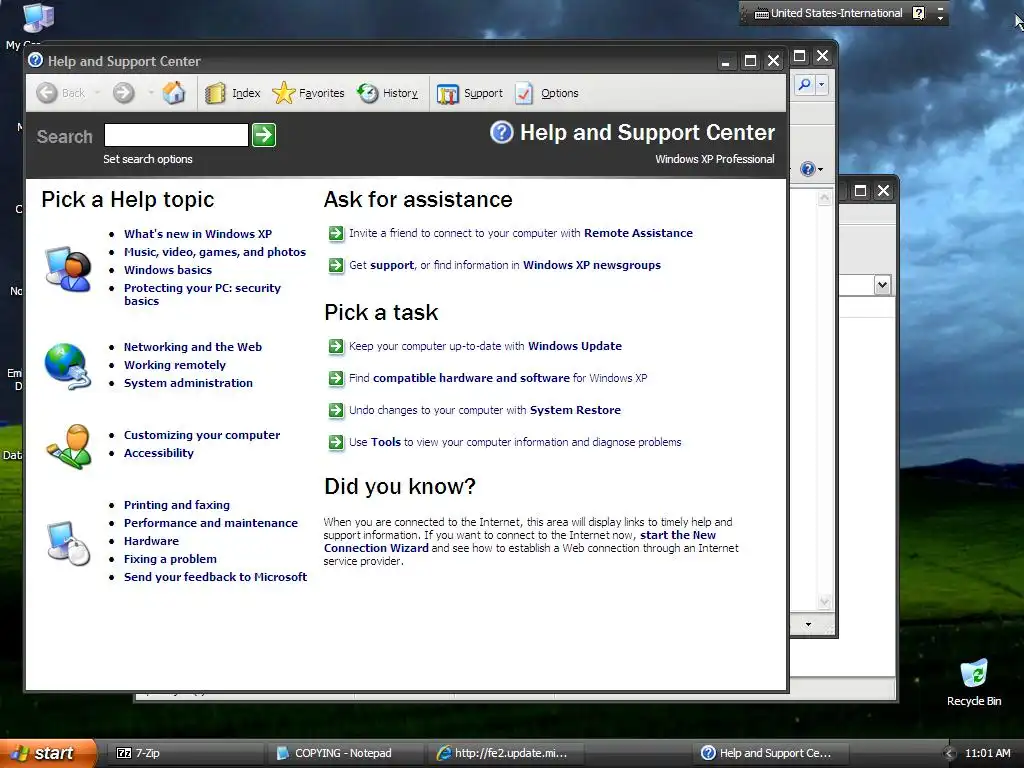Open System administration topic

click(188, 383)
